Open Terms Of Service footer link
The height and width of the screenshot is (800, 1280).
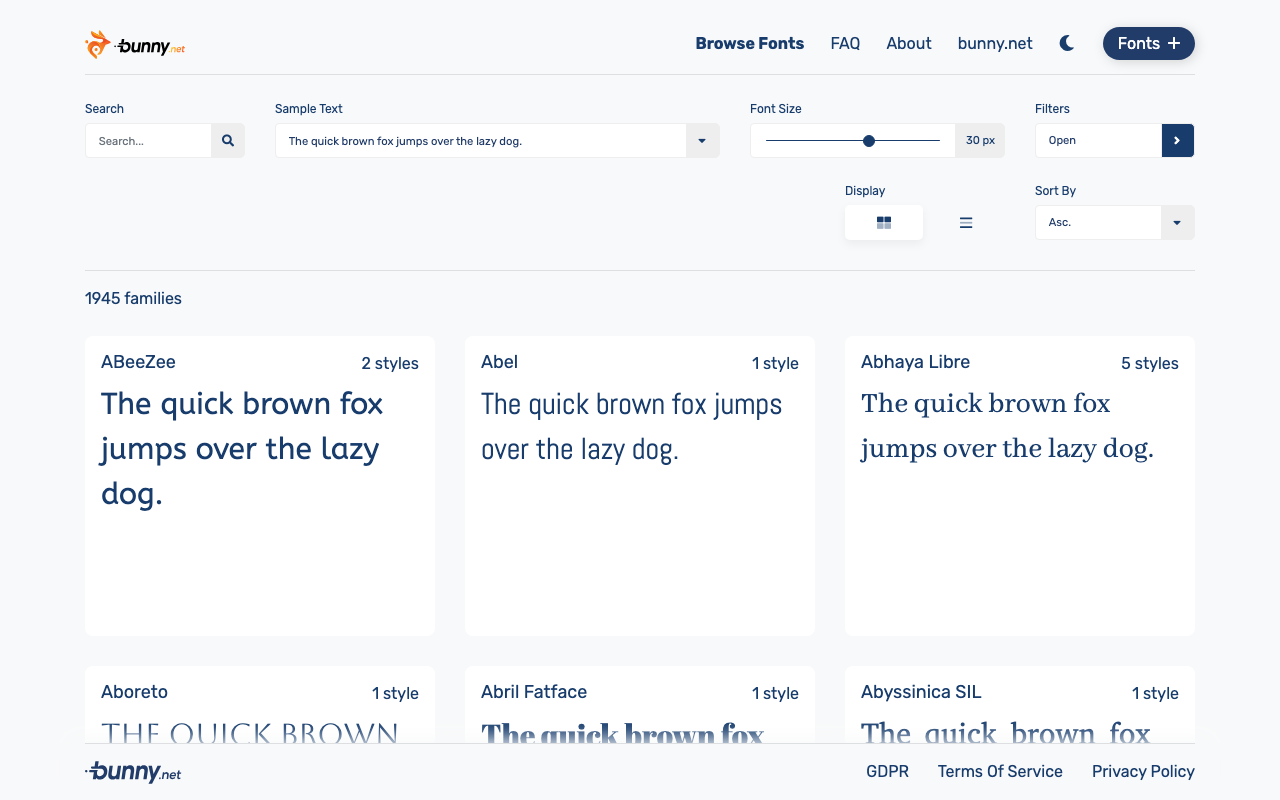coord(1000,771)
